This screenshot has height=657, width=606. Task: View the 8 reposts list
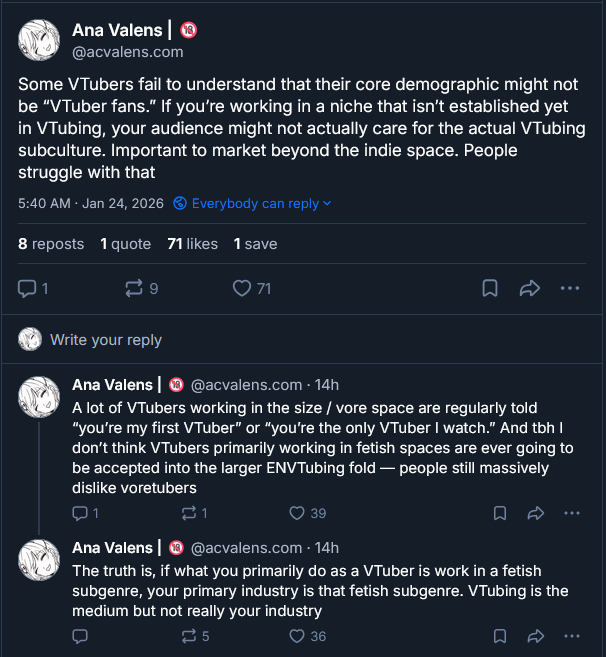(x=51, y=244)
